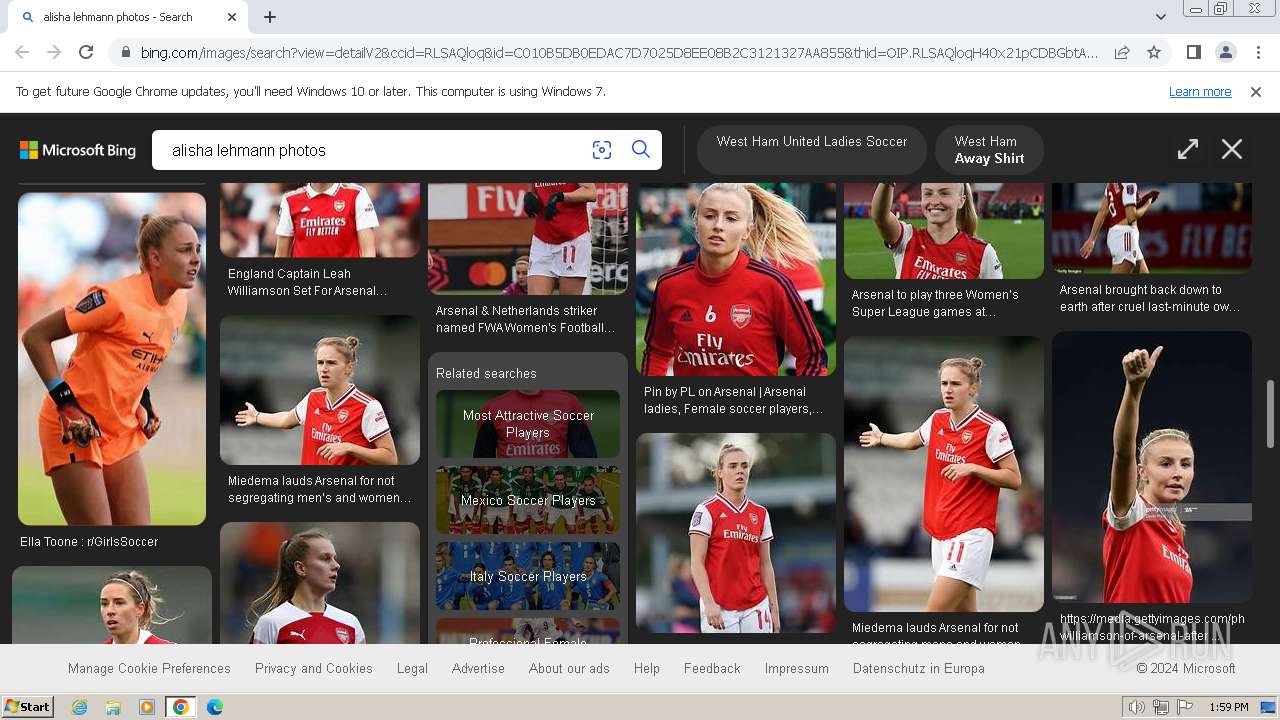Viewport: 1280px width, 720px height.
Task: Bookmark this page with star icon
Action: 1154,52
